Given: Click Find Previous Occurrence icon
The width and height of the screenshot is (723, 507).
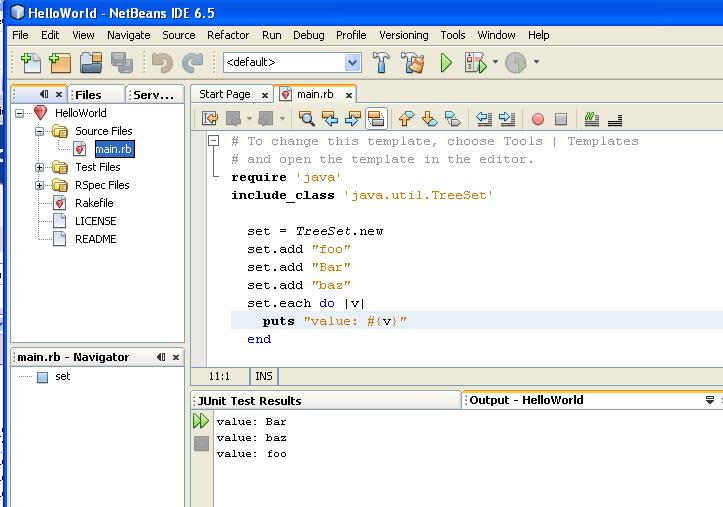Looking at the screenshot, I should pyautogui.click(x=330, y=119).
